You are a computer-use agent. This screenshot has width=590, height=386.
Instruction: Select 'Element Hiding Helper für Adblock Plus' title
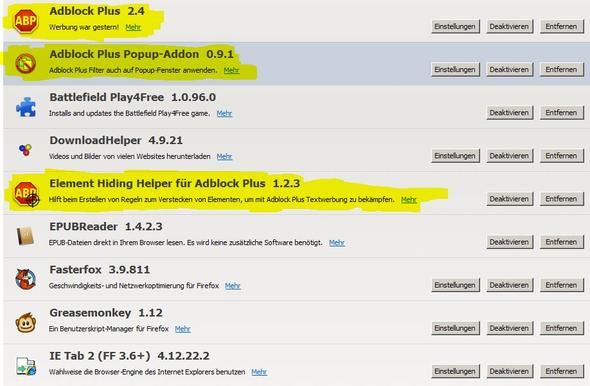point(157,183)
